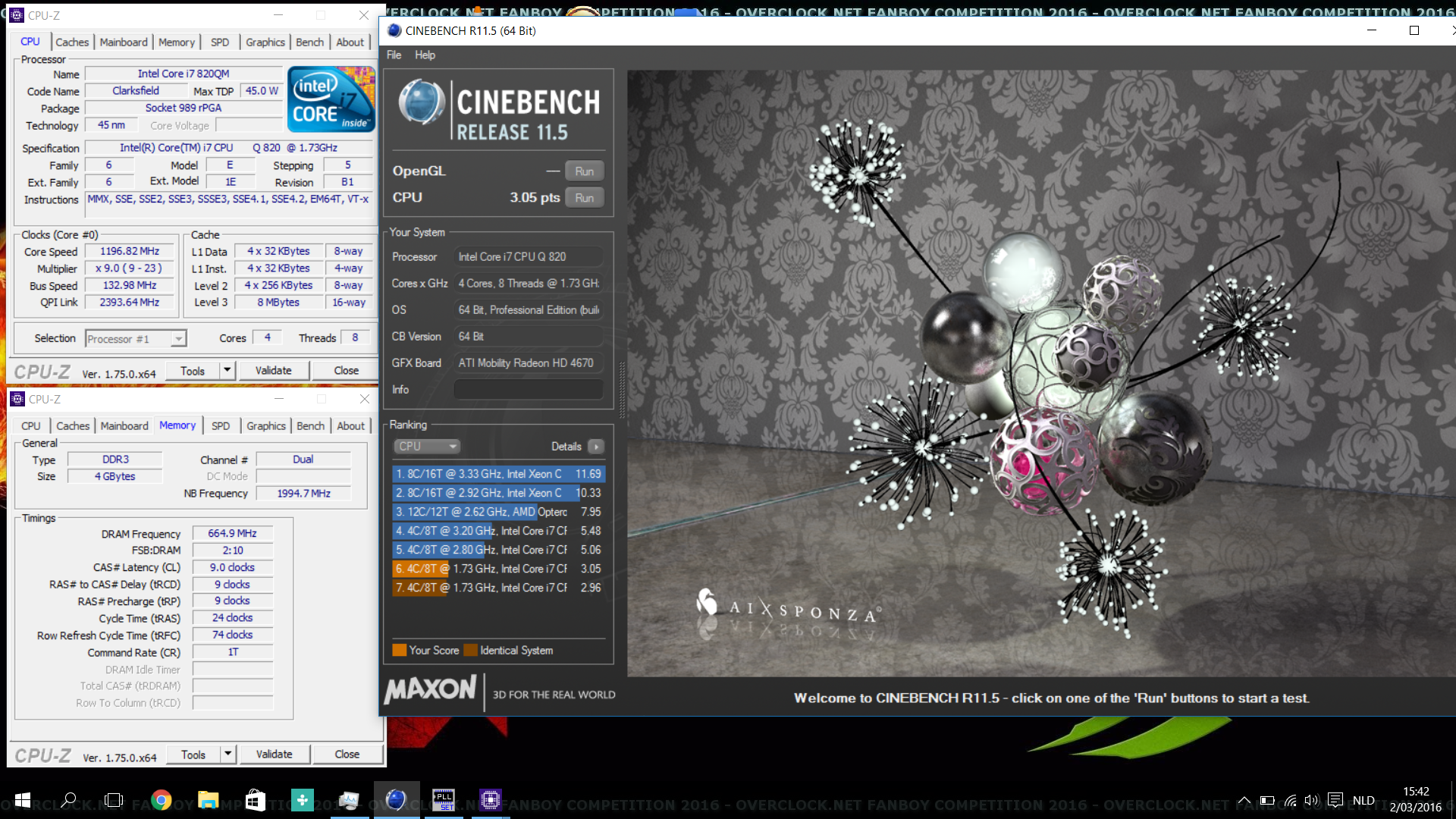
Task: Open Cinebench Help menu
Action: (425, 55)
